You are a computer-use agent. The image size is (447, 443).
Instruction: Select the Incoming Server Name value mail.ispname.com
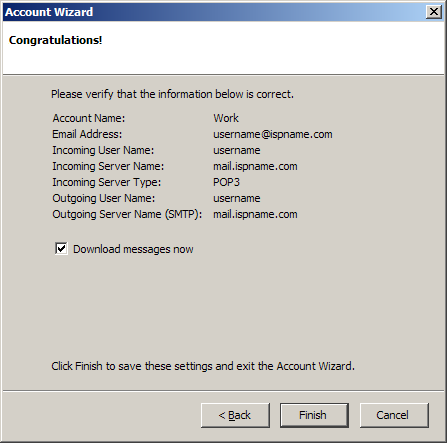255,166
